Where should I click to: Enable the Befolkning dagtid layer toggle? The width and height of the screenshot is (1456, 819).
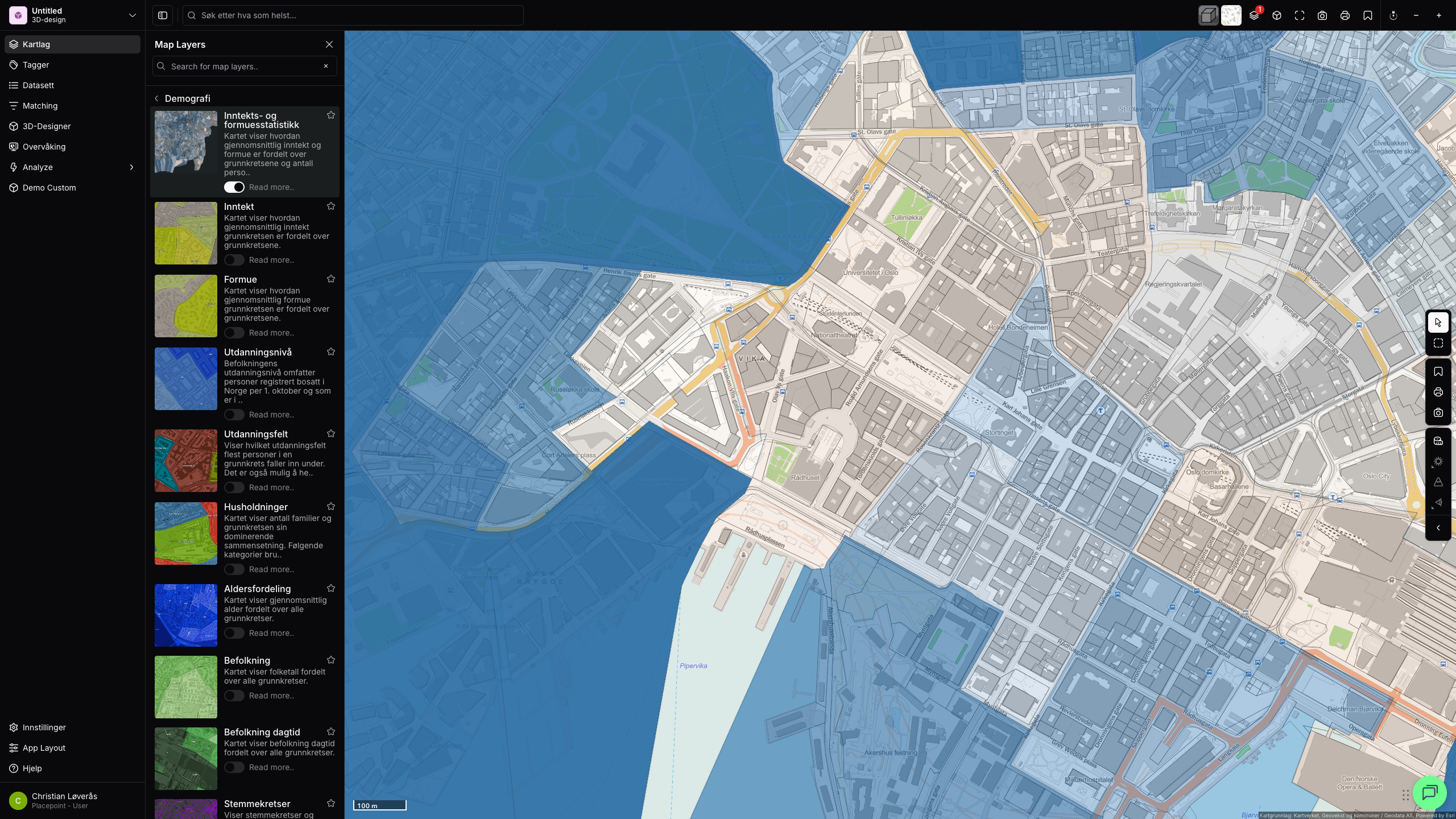point(234,767)
